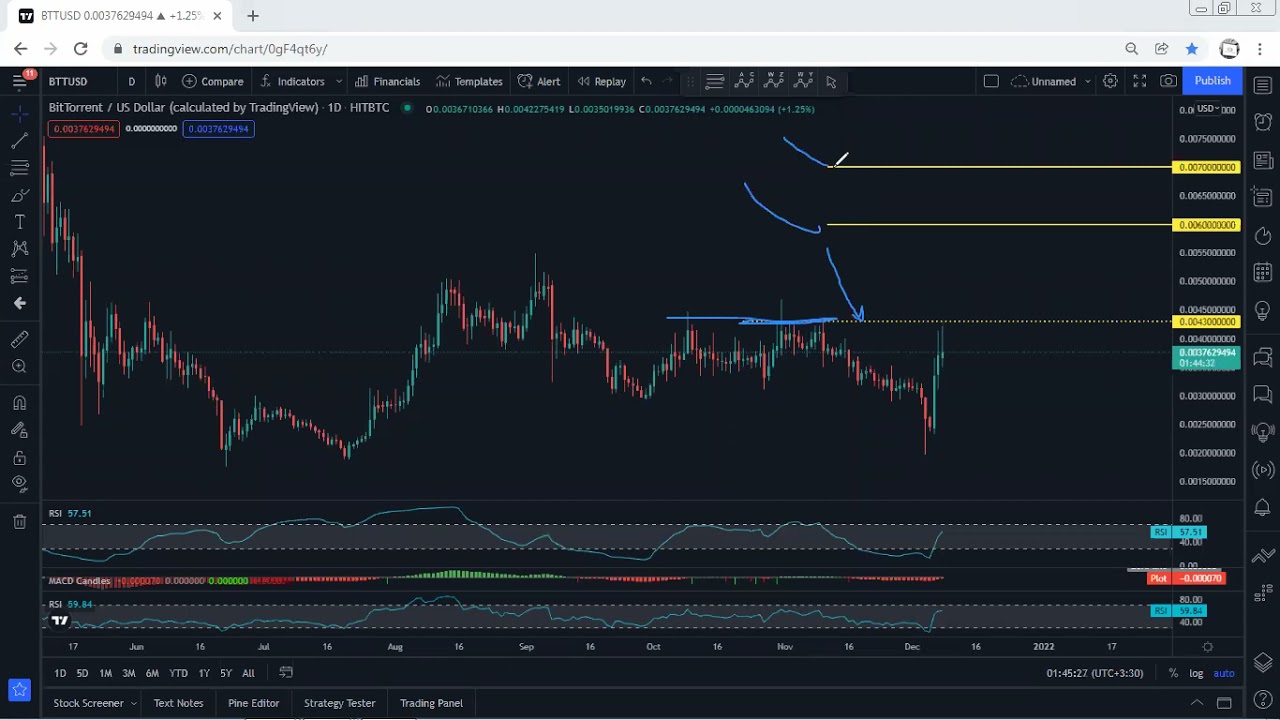Select the trend line drawing tool

tap(19, 141)
